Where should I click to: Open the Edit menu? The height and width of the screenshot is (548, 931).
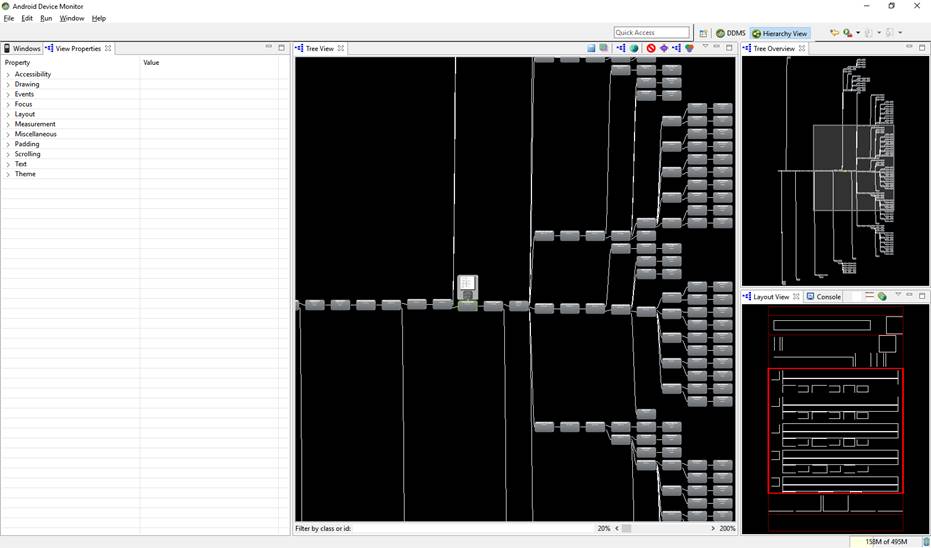pyautogui.click(x=27, y=18)
